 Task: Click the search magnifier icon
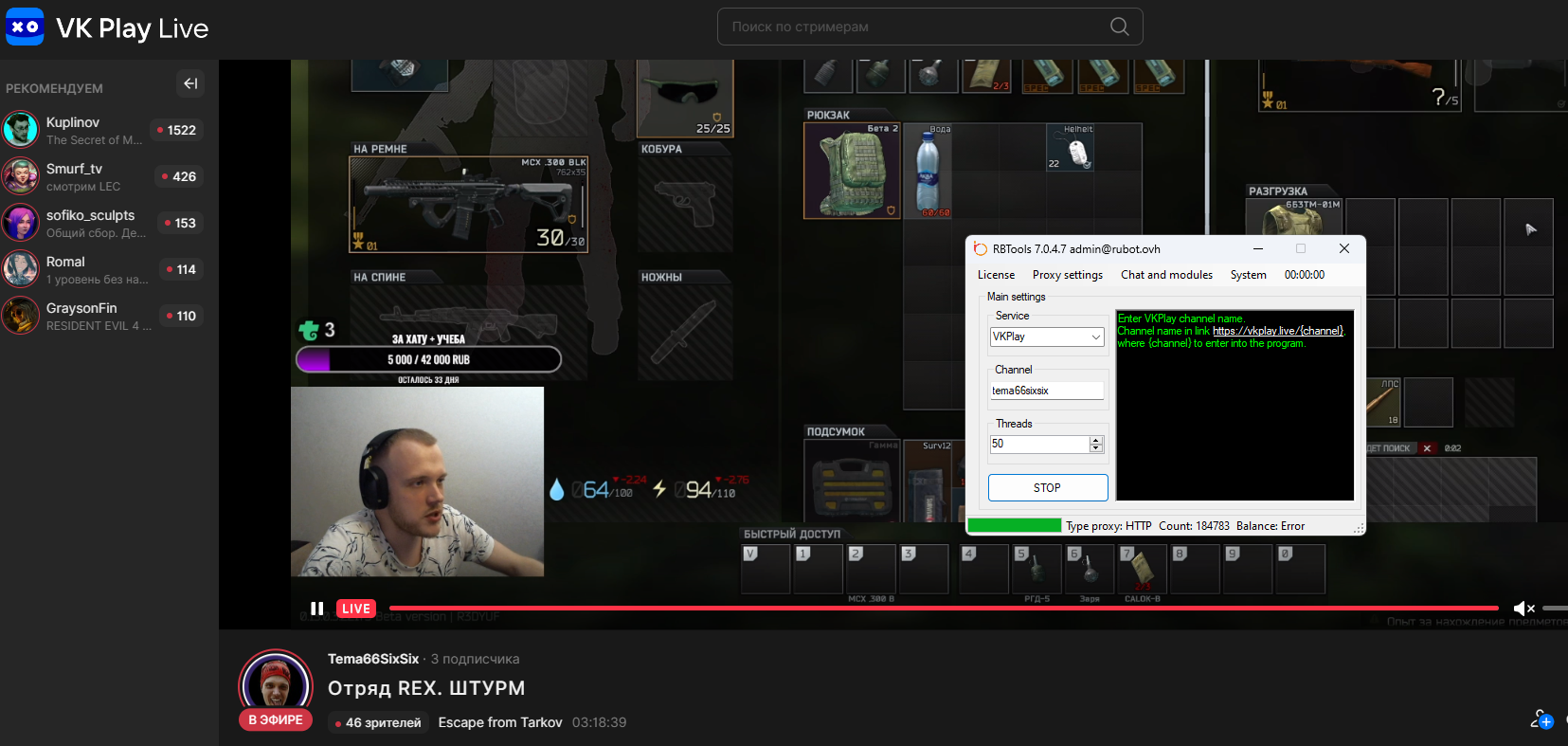coord(1119,27)
